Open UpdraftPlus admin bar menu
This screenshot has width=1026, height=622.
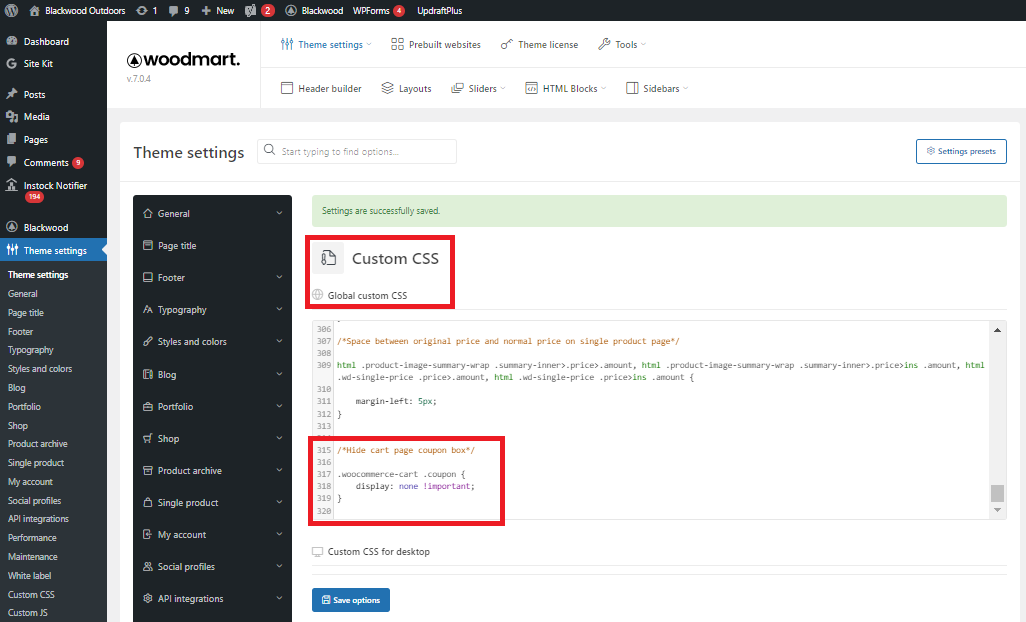pos(439,10)
